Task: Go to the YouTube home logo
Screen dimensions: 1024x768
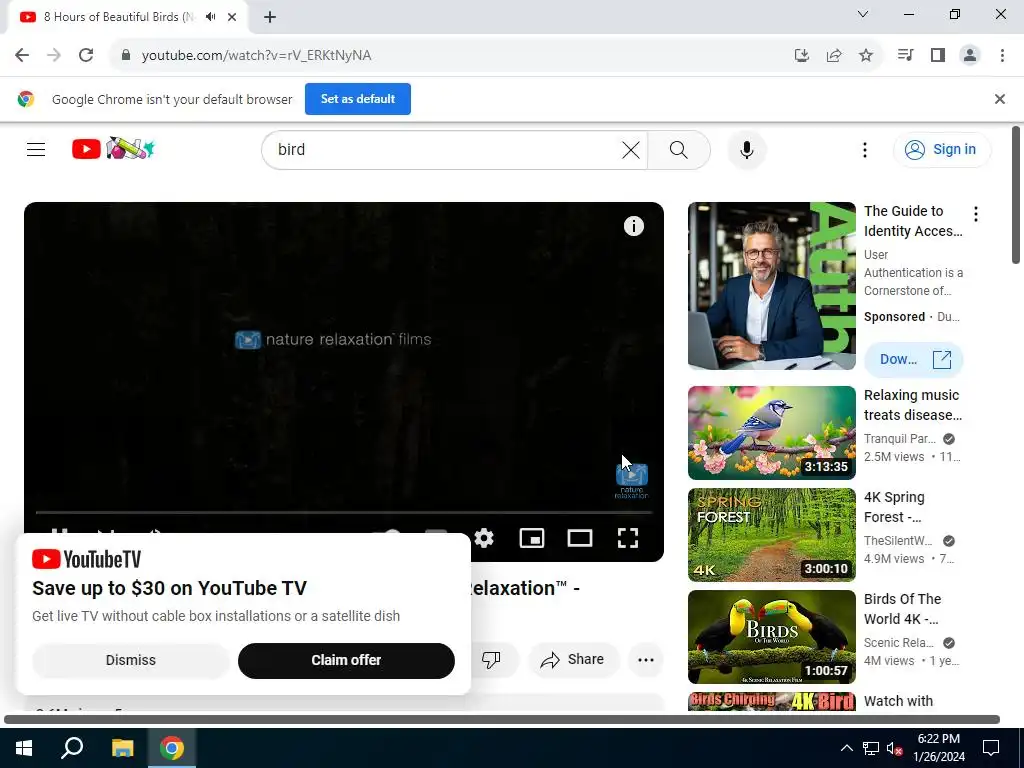Action: click(113, 149)
